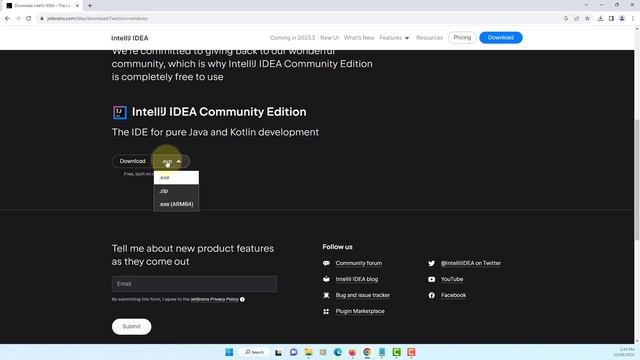Screen dimensions: 640x360
Task: Click the Plugin Marketplace grid icon
Action: pos(326,311)
